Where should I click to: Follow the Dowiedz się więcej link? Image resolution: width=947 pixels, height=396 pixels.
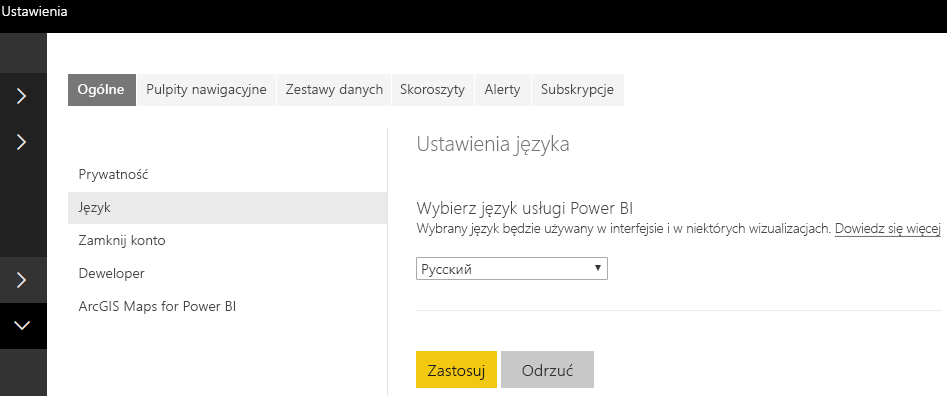(888, 229)
